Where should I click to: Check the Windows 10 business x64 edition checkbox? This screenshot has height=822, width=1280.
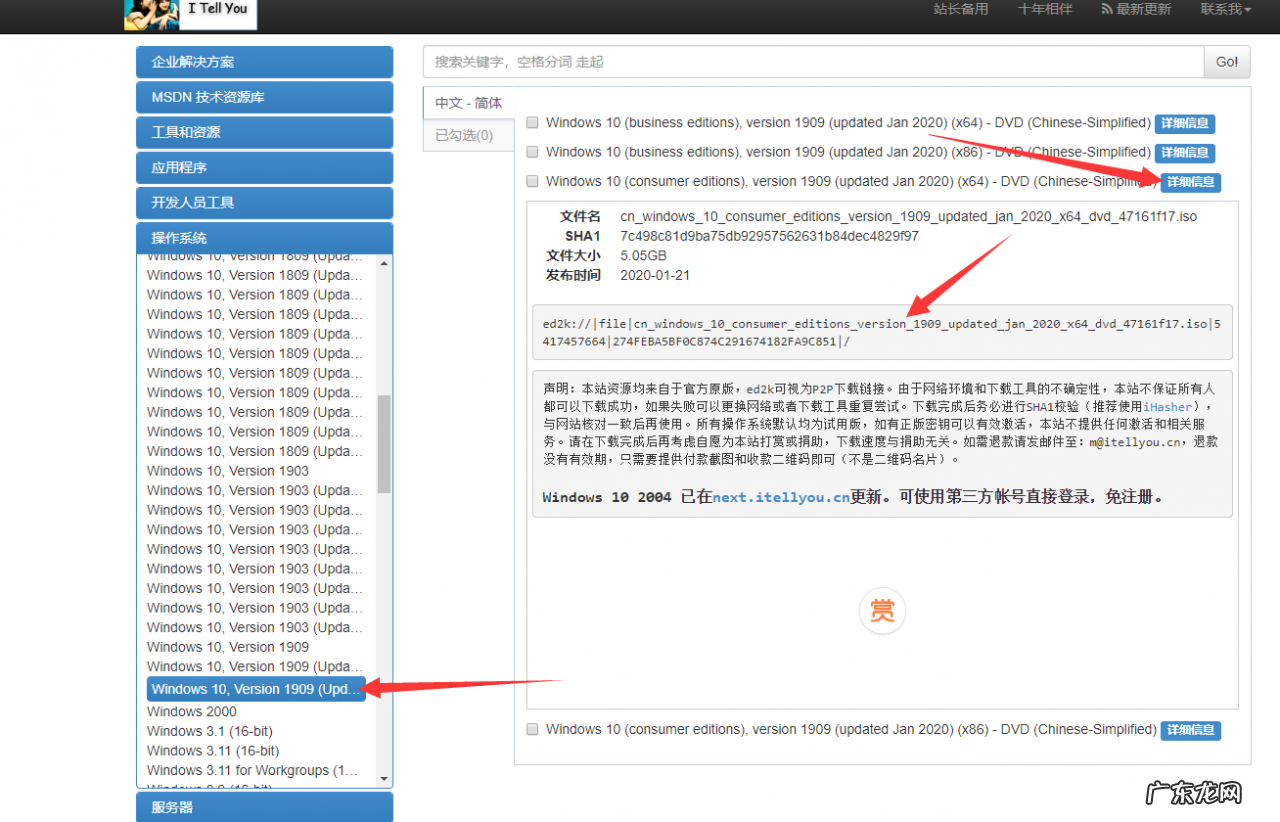[x=532, y=122]
